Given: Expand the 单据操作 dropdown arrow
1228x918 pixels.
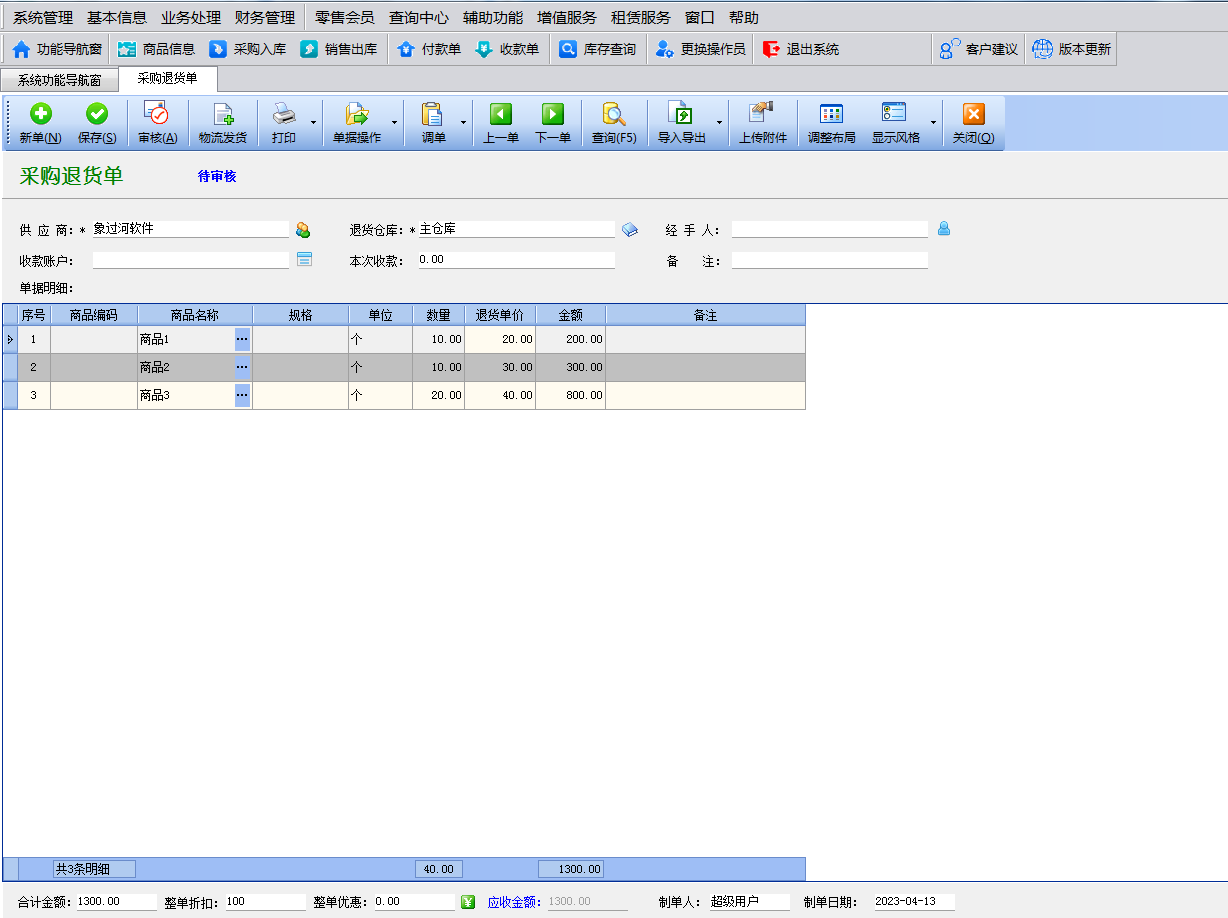Looking at the screenshot, I should click(x=394, y=123).
